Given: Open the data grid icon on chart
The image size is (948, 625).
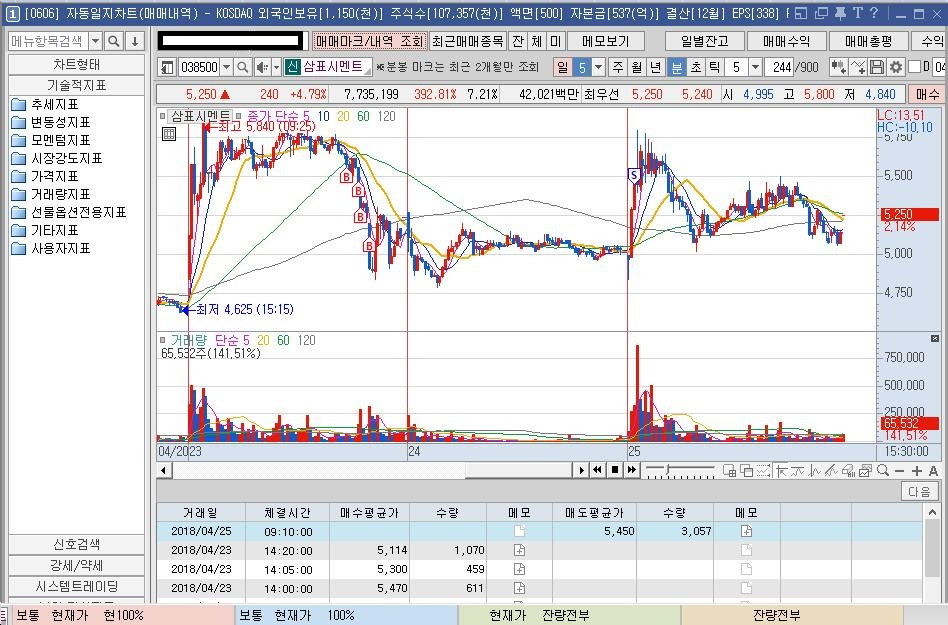Looking at the screenshot, I should click(x=169, y=134).
